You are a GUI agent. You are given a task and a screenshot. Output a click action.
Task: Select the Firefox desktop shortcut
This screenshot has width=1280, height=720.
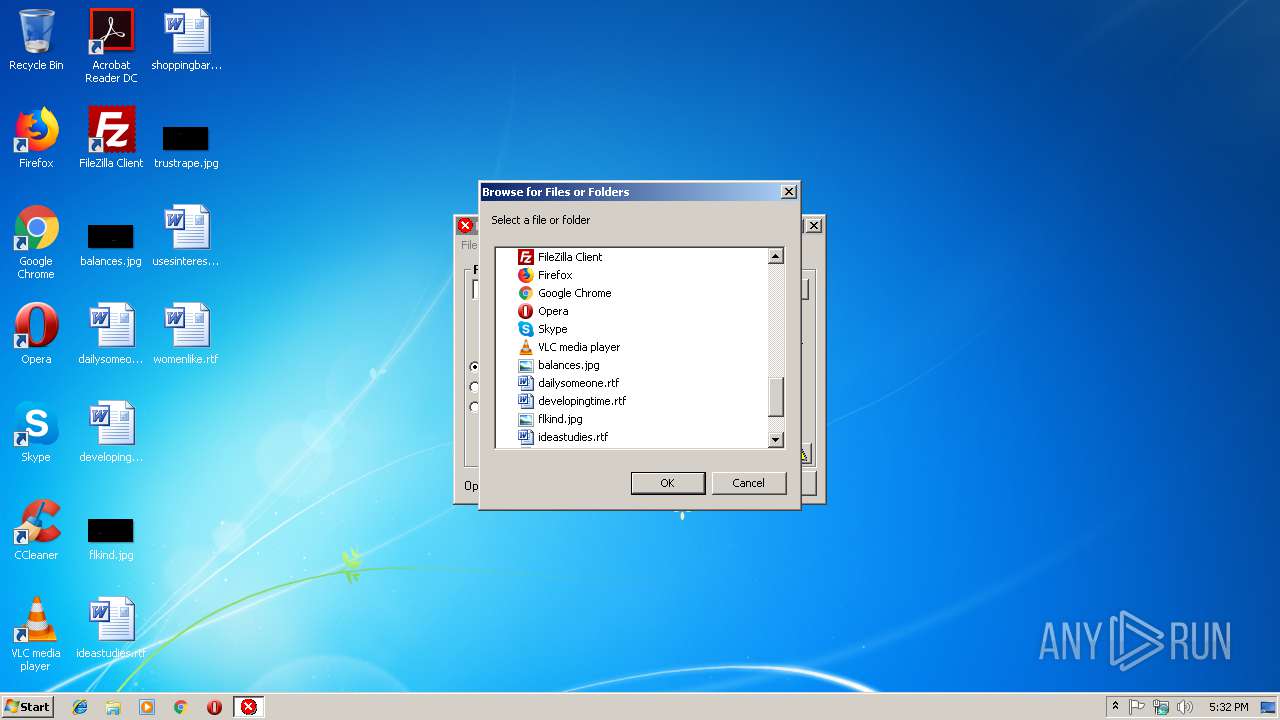tap(36, 138)
